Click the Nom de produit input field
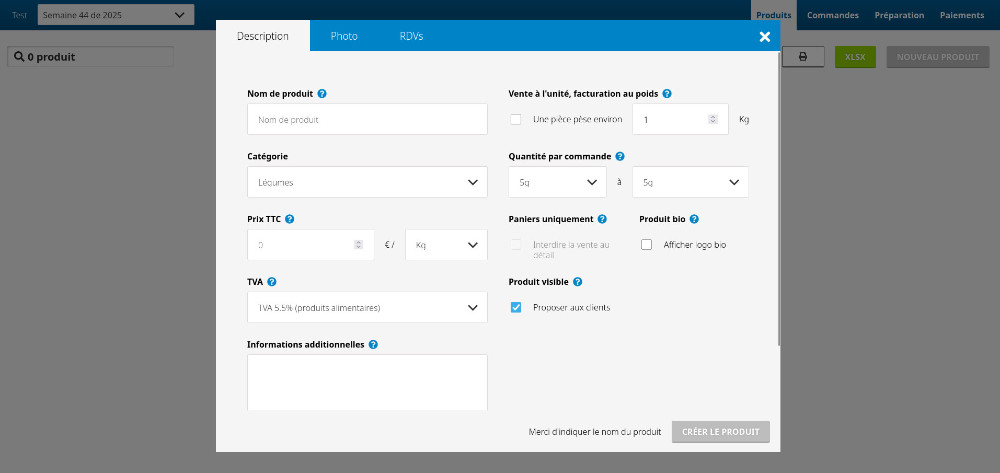 click(367, 119)
